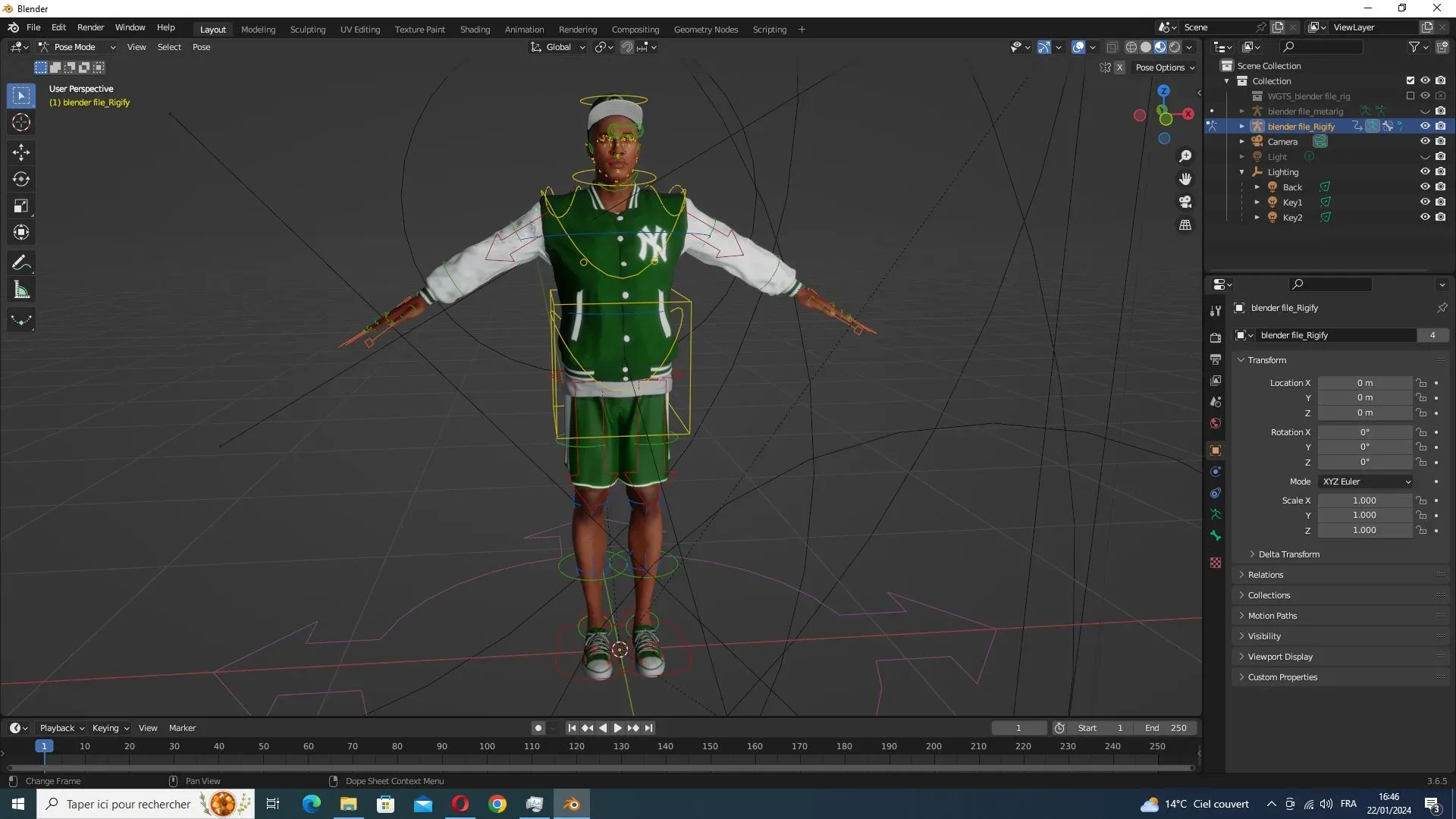
Task: Open the Bone properties tab icon
Action: [x=1216, y=535]
